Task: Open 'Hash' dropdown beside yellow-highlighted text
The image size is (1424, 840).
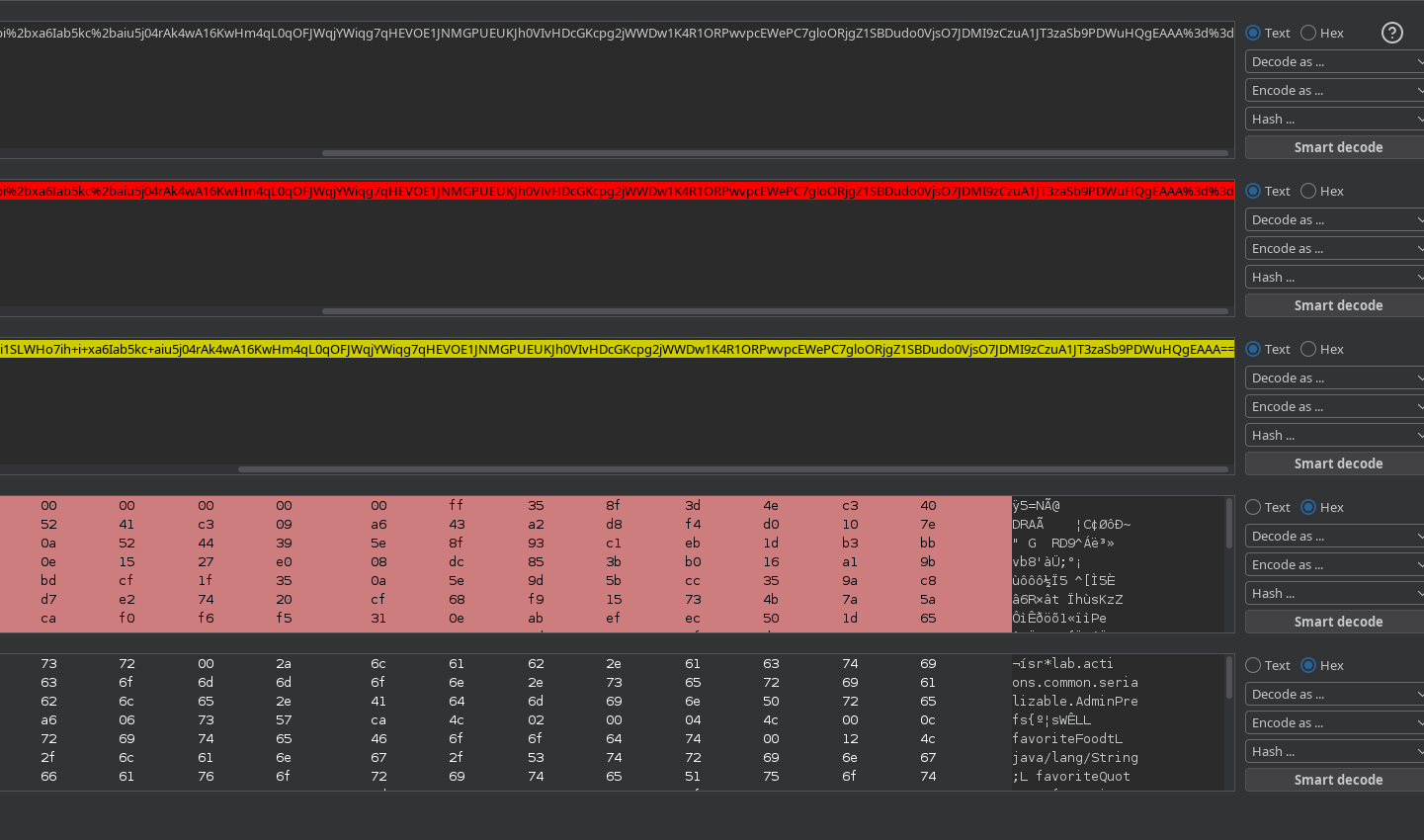Action: tap(1334, 435)
